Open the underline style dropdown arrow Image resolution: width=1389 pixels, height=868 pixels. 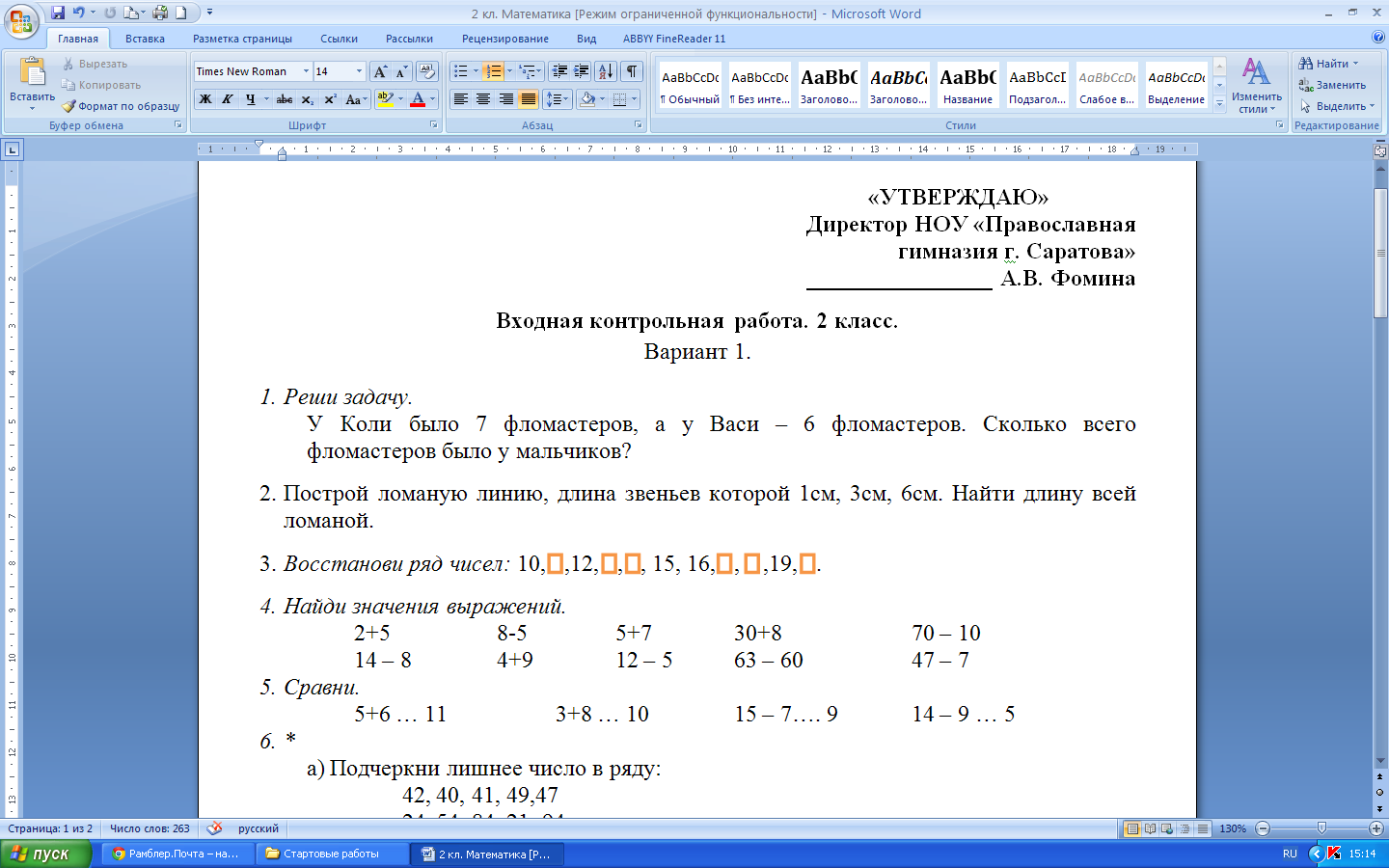pyautogui.click(x=266, y=99)
